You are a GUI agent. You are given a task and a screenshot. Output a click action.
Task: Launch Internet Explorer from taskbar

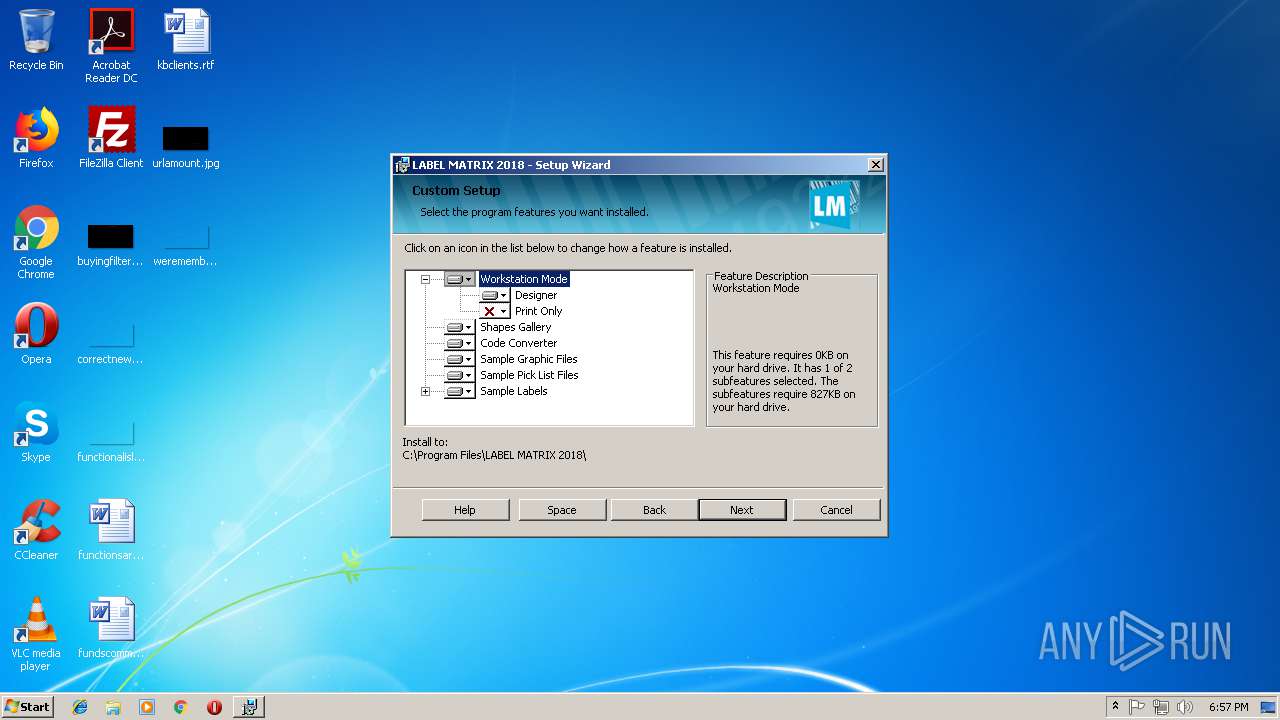click(80, 707)
